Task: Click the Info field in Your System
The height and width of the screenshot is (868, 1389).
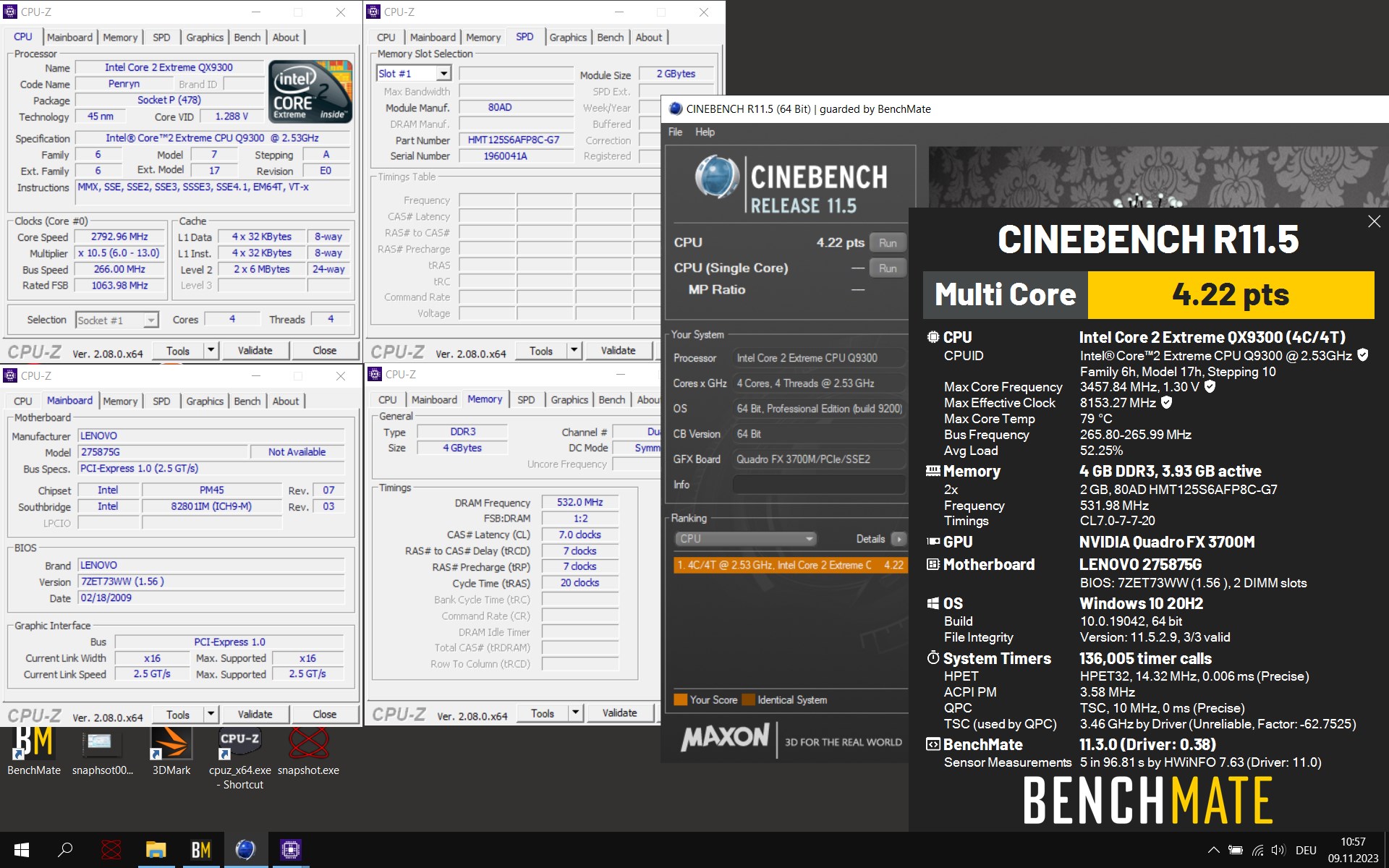Action: tap(819, 484)
